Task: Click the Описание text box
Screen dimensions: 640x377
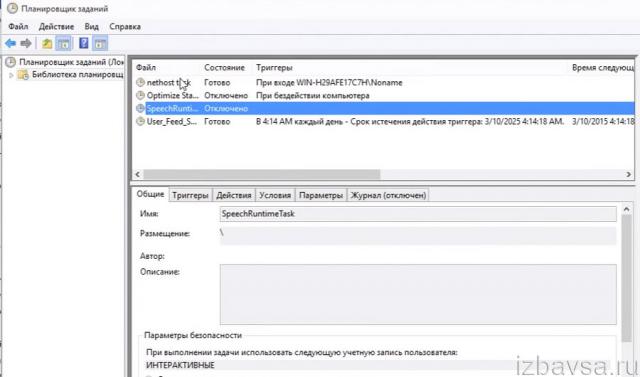Action: point(418,294)
